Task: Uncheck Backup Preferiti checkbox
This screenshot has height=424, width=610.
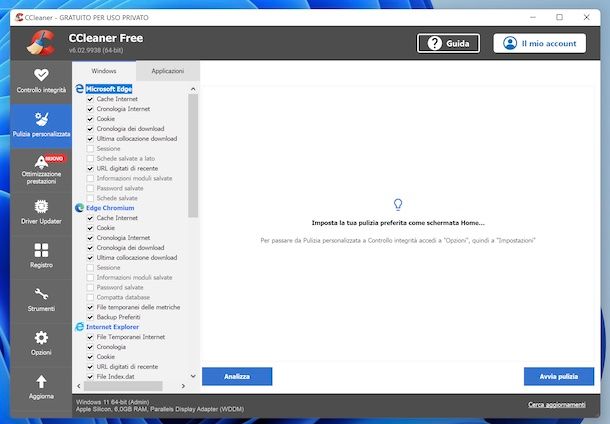Action: [90, 317]
